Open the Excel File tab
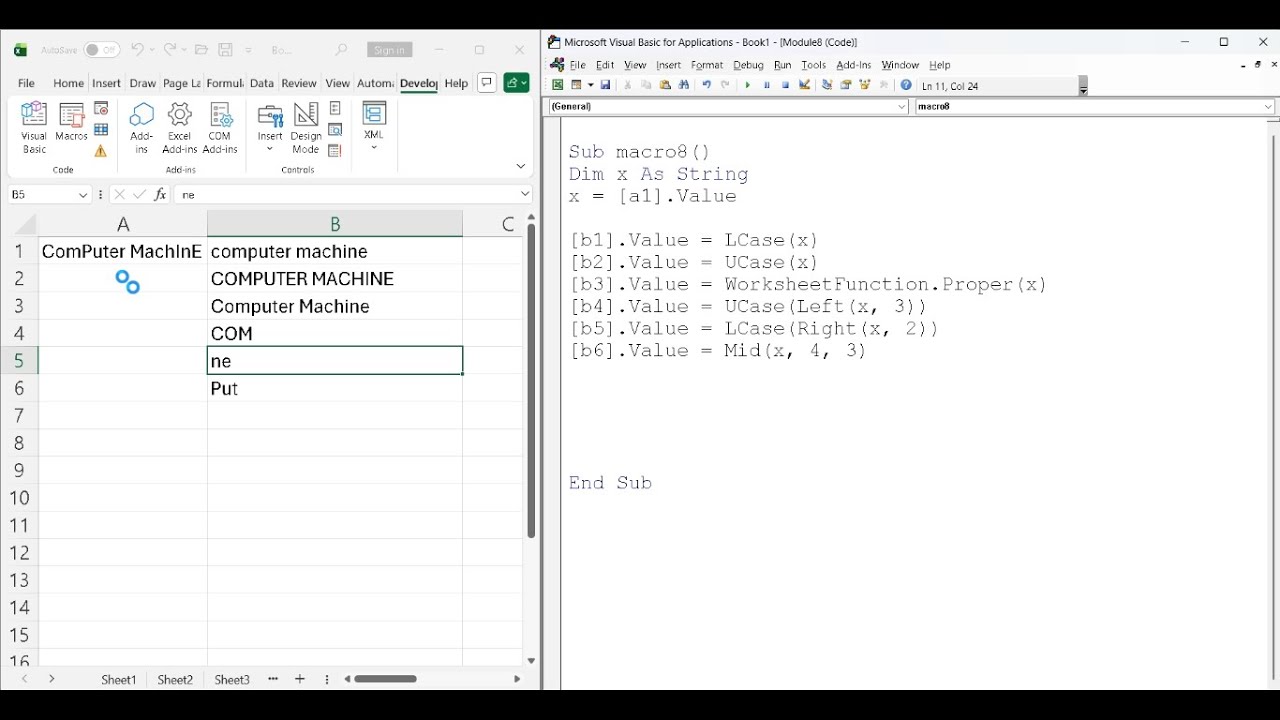 click(x=27, y=83)
